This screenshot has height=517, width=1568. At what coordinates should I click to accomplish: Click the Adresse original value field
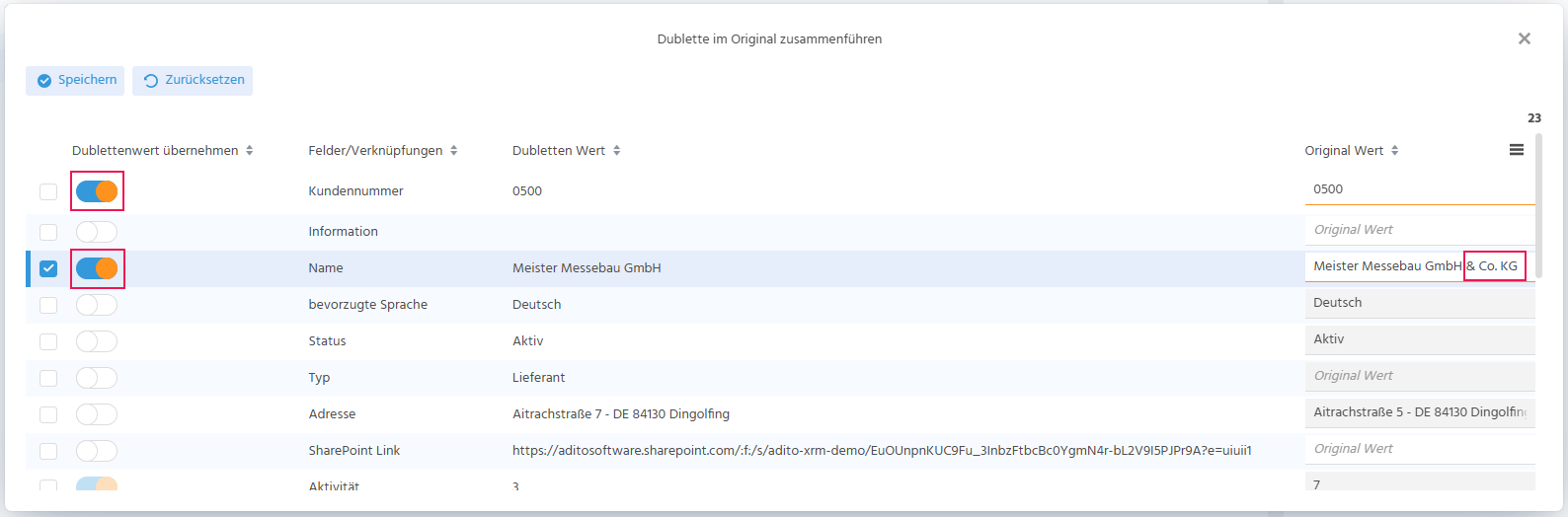(1420, 412)
